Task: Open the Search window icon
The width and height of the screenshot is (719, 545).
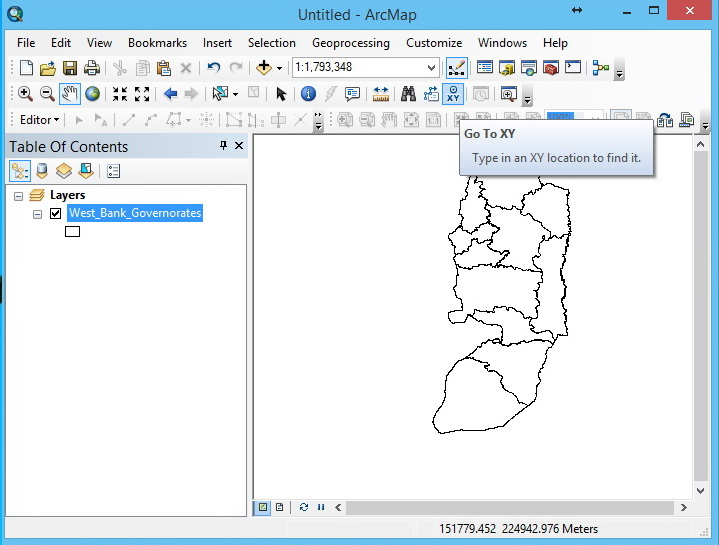Action: pos(529,68)
